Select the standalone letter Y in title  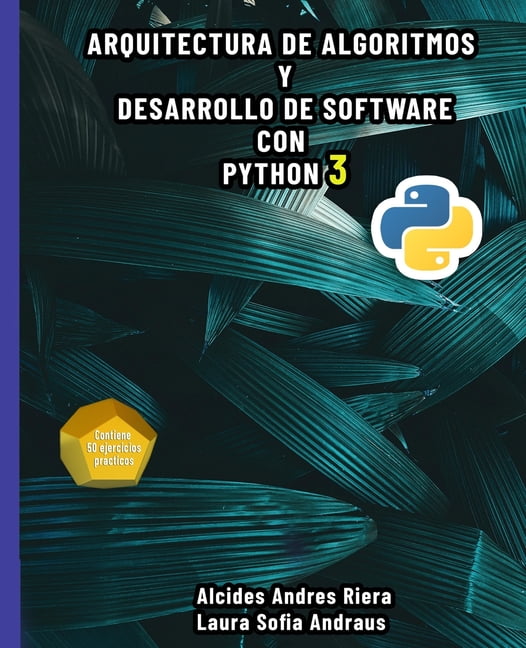285,77
